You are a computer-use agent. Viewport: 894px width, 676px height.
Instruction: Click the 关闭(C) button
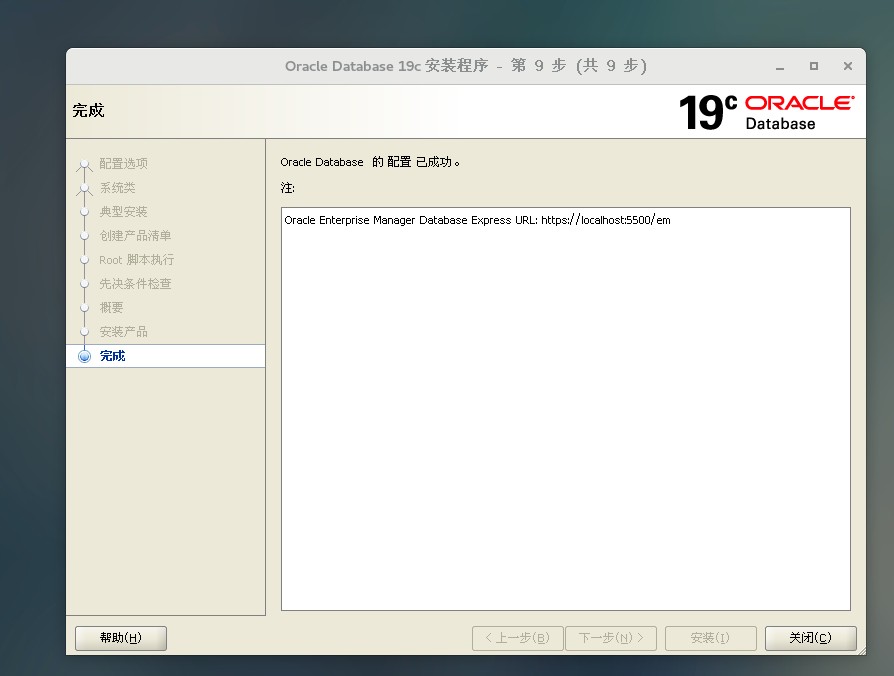[810, 638]
